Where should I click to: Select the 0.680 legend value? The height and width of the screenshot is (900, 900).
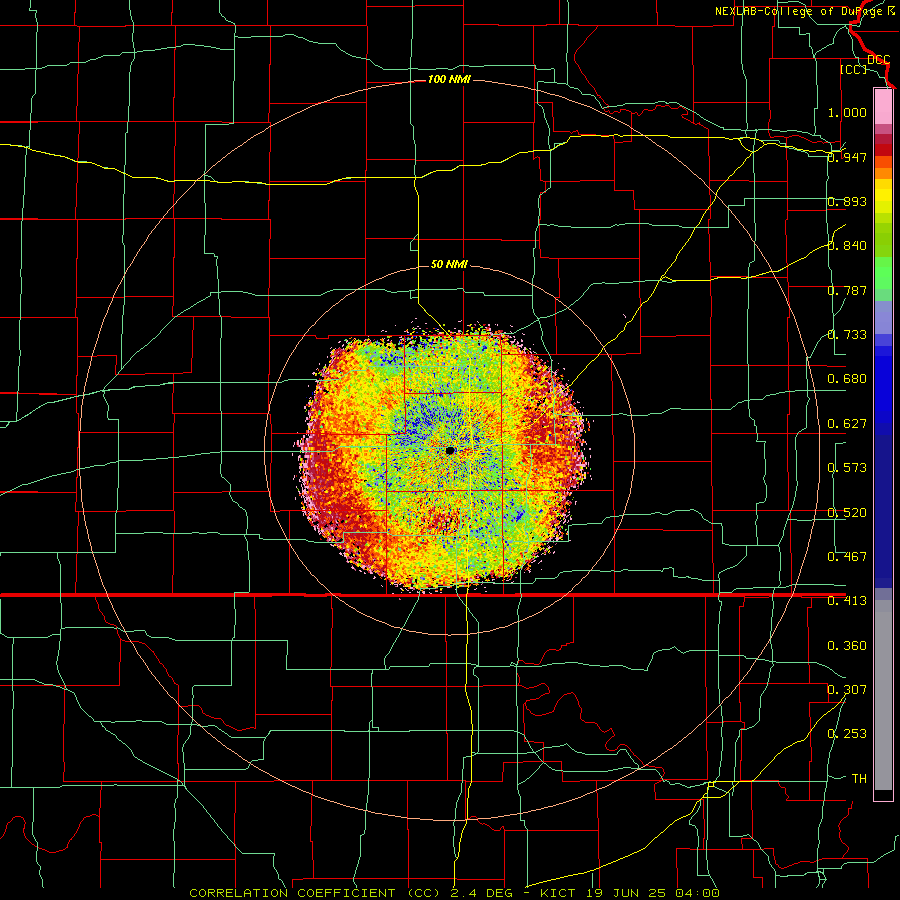(x=847, y=379)
